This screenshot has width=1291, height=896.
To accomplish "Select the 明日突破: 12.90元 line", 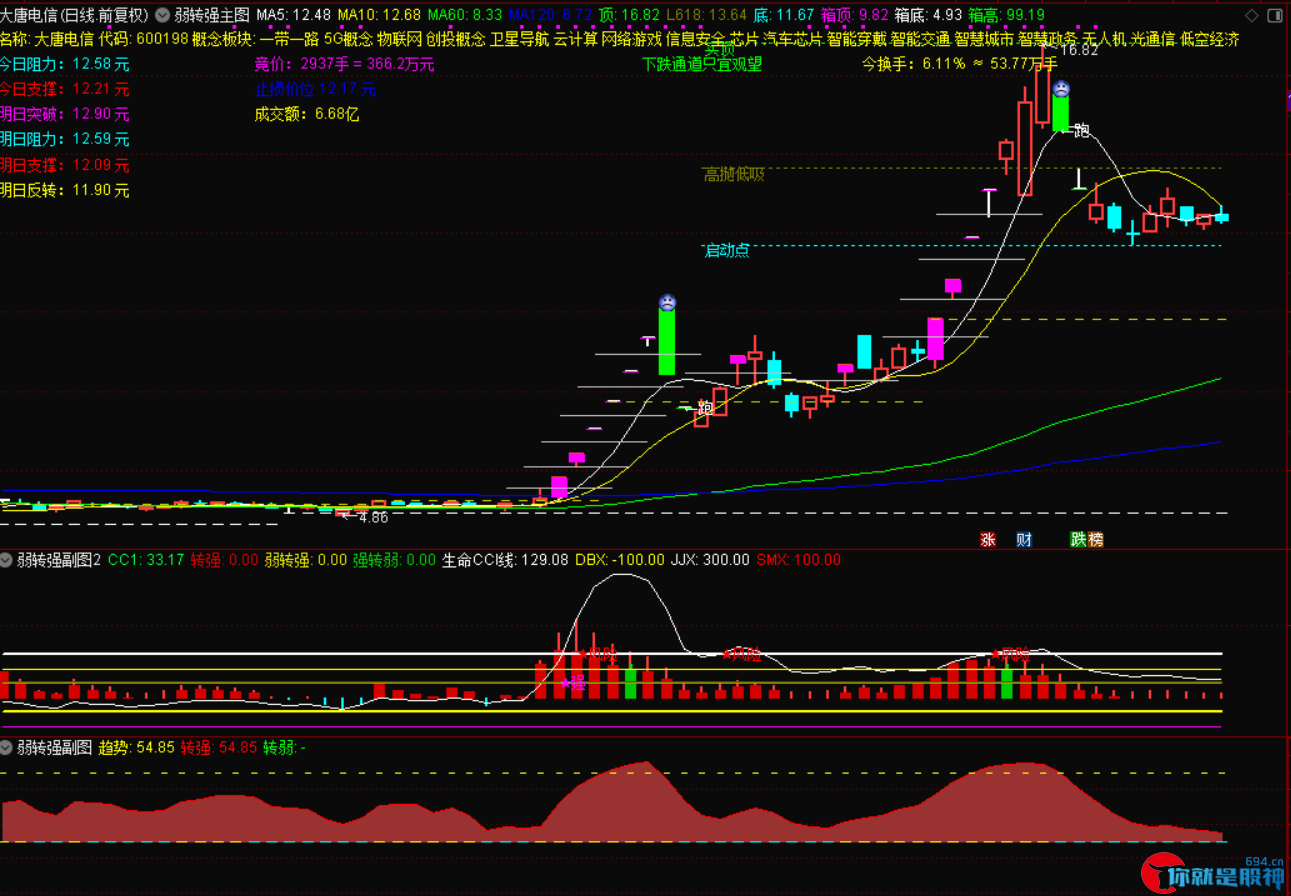I will pyautogui.click(x=65, y=114).
